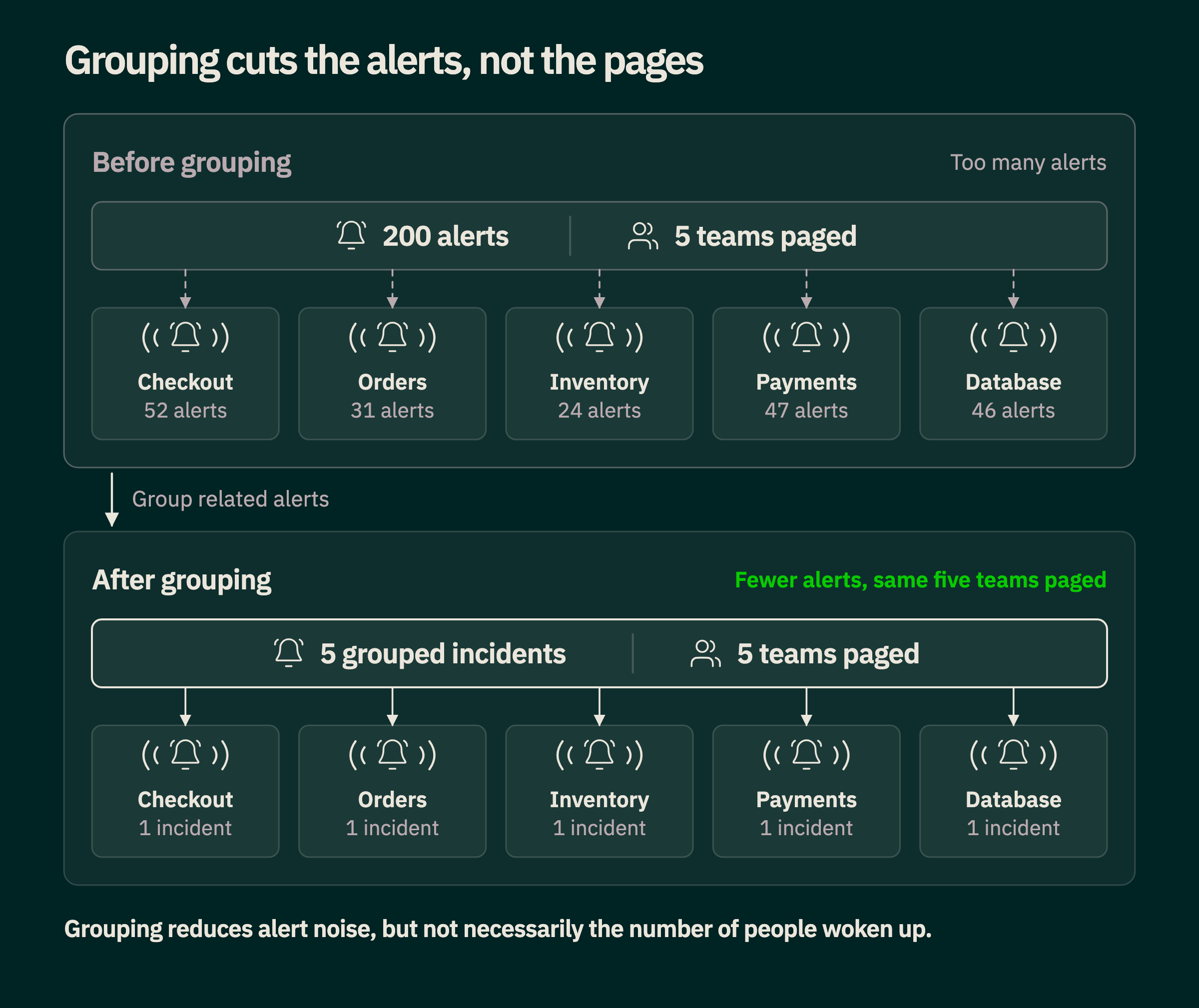
Task: Click the ringing bell above Inventory 24 alerts
Action: point(599,337)
